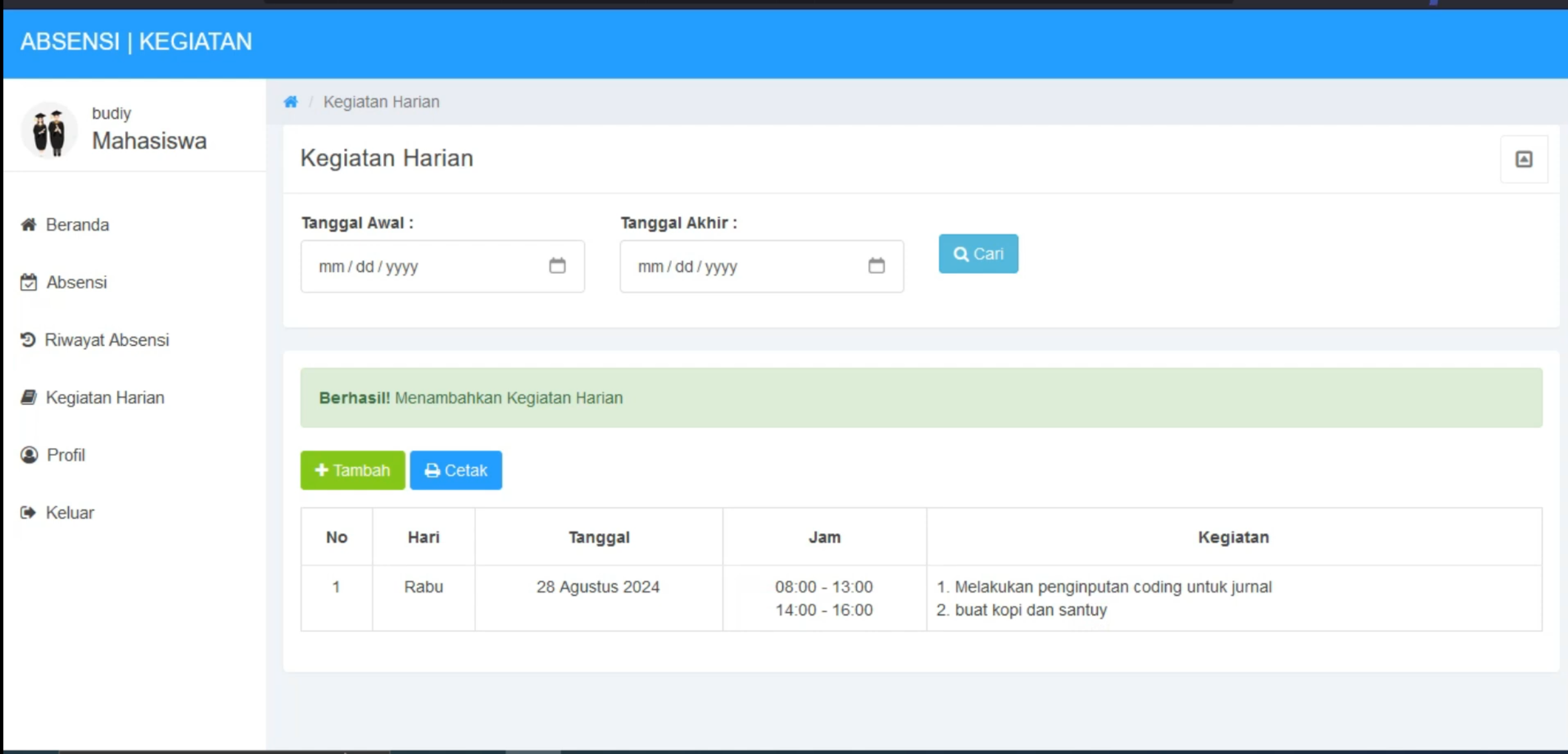Click the Profil user-circle icon

tap(29, 455)
